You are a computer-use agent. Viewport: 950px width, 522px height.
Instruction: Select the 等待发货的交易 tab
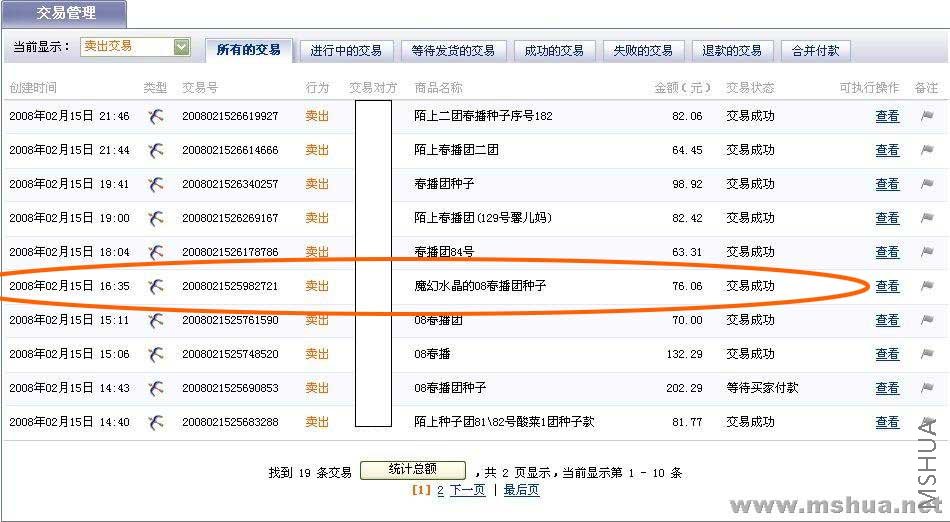pyautogui.click(x=453, y=50)
